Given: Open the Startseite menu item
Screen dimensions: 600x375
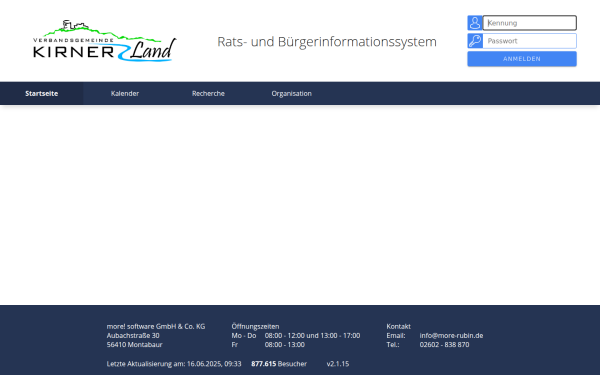Looking at the screenshot, I should click(x=42, y=93).
